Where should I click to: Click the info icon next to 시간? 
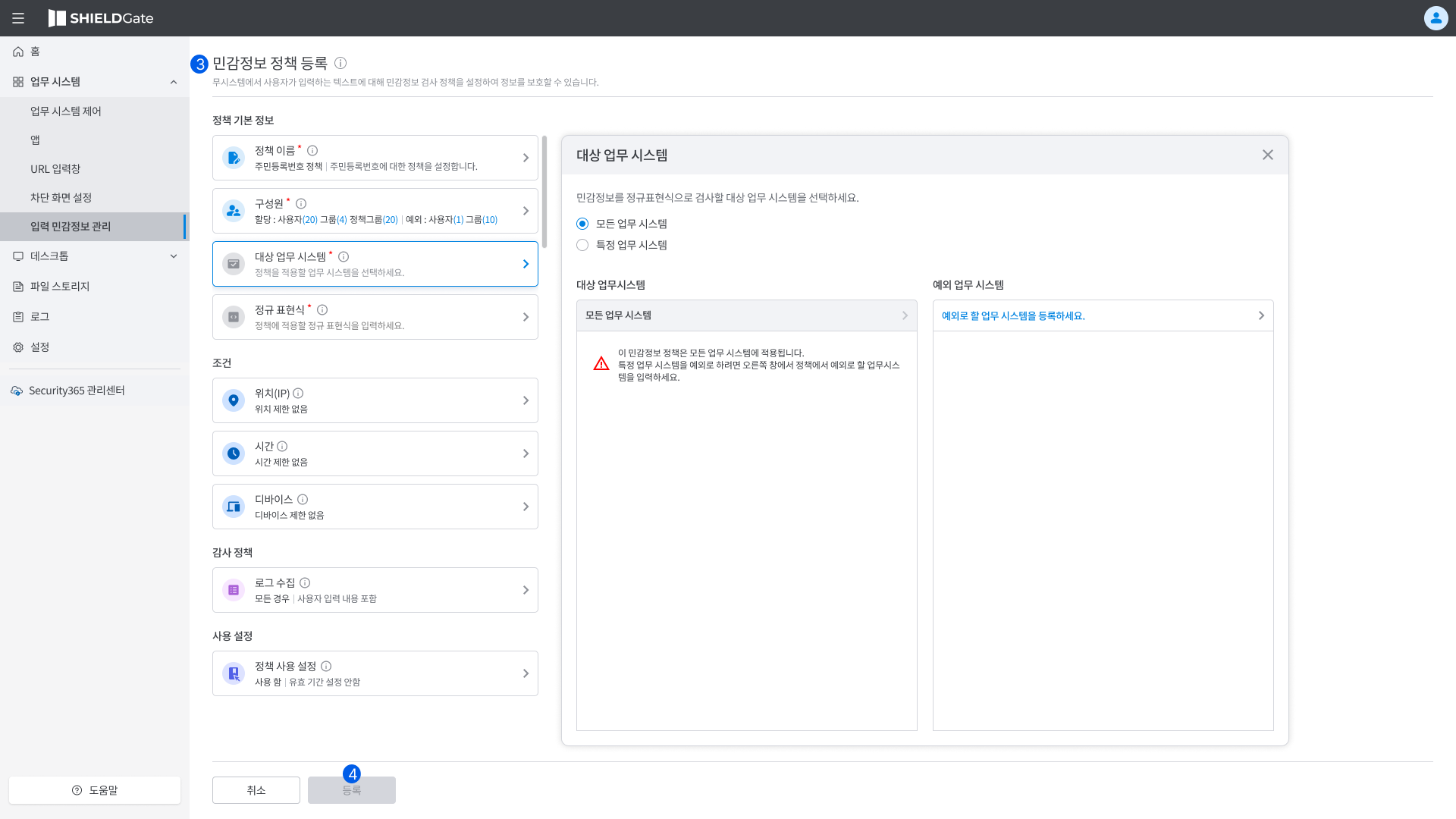282,447
